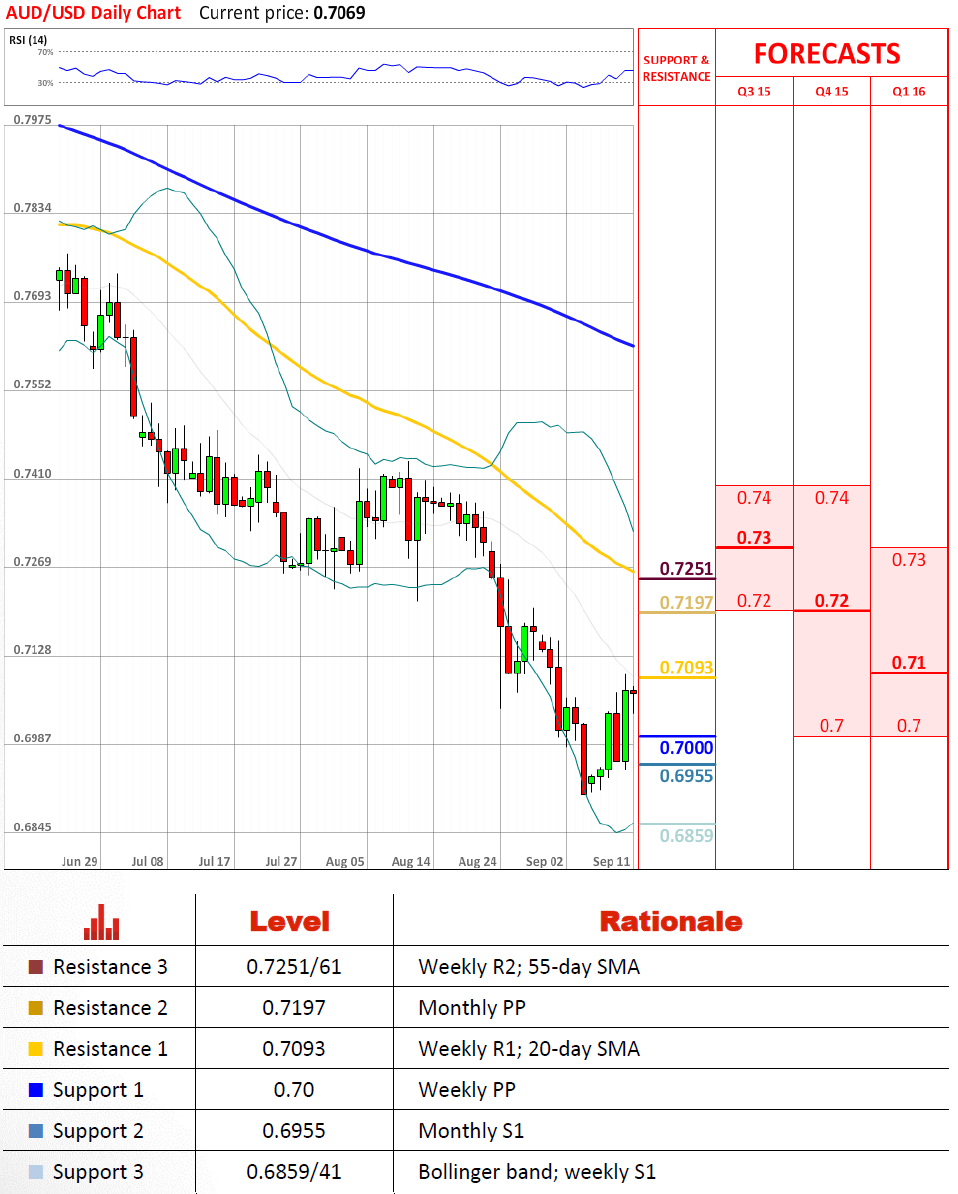This screenshot has width=958, height=1194.
Task: Click bold 0.71 forecast in Q1 16
Action: 909,663
